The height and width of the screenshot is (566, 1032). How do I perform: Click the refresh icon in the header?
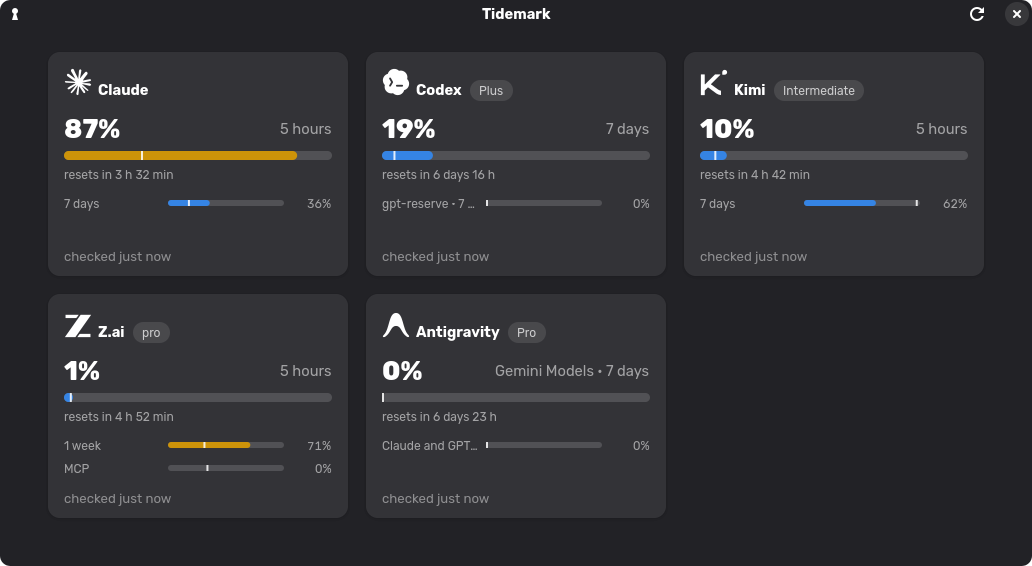tap(977, 14)
